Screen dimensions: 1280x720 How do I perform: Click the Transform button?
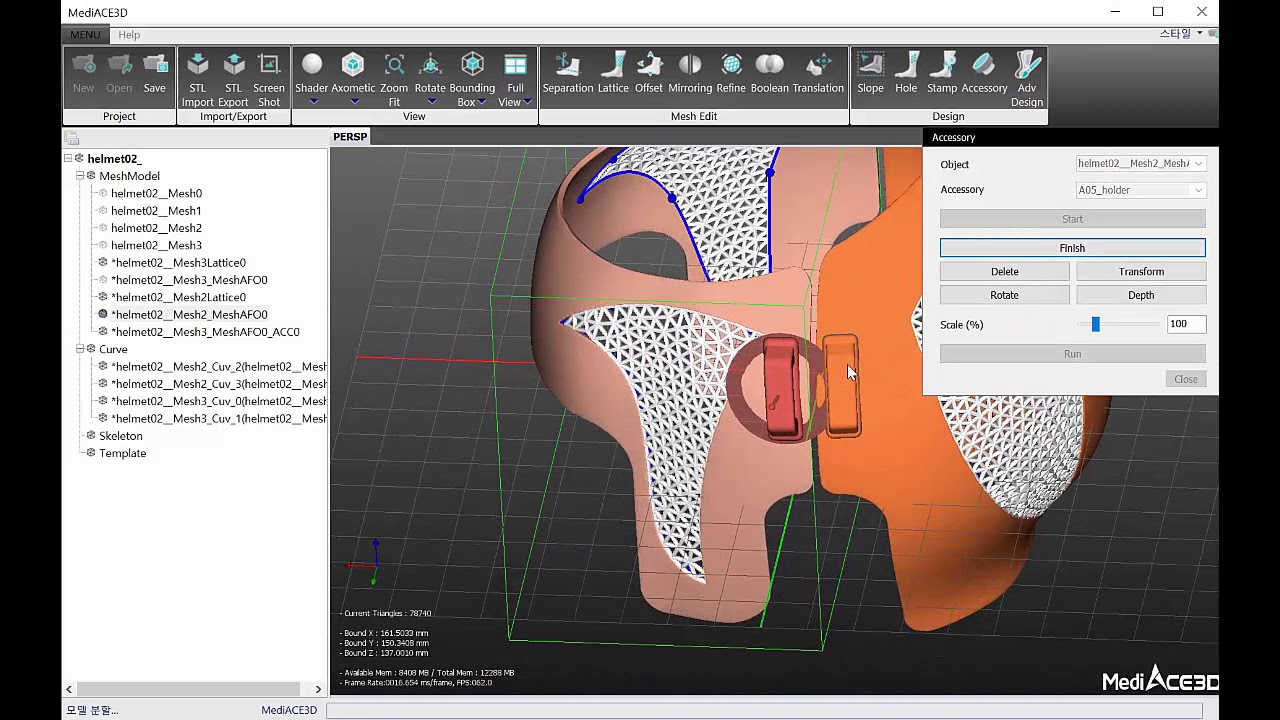[x=1141, y=272]
